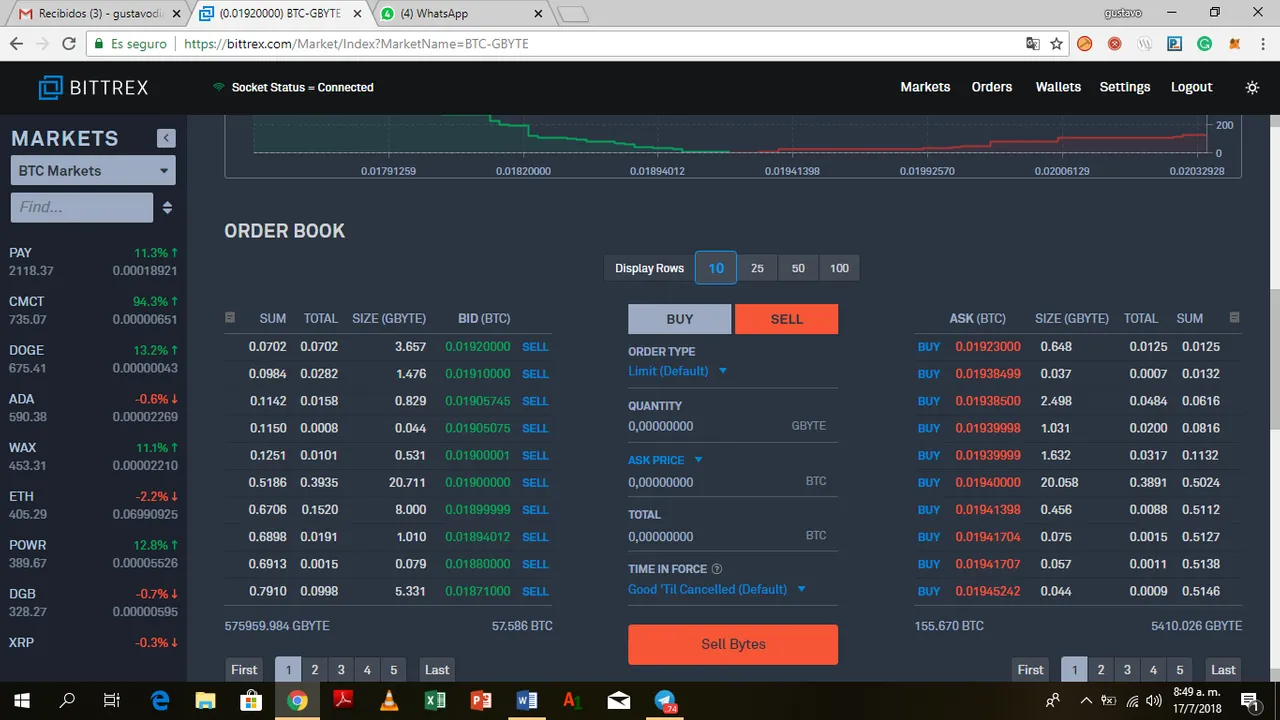Click the ask table column menu icon
Viewport: 1280px width, 720px height.
[1234, 318]
